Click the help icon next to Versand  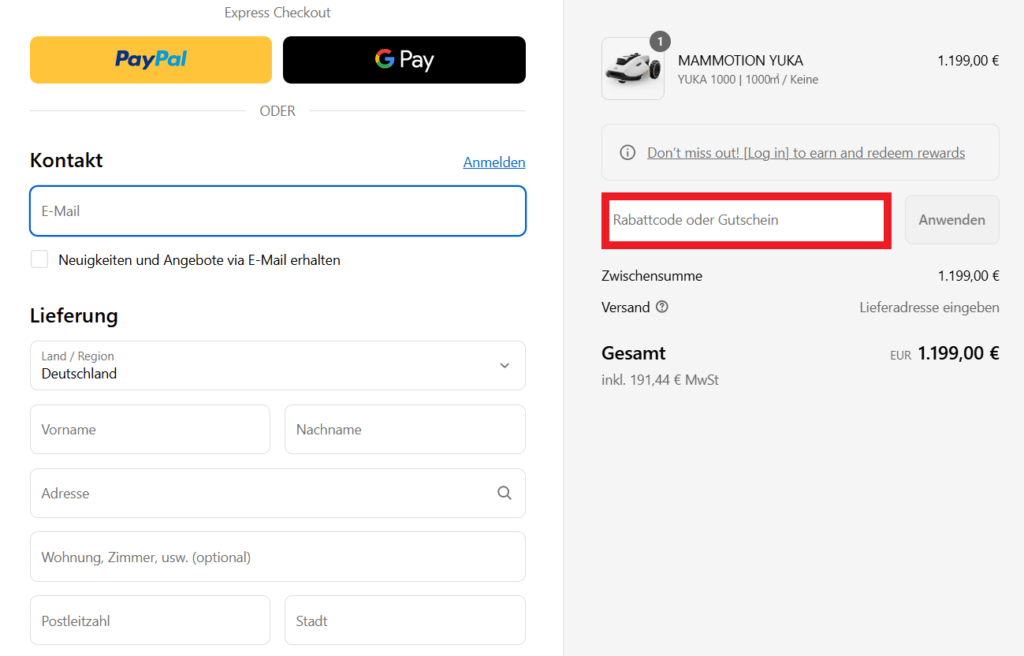pos(662,307)
